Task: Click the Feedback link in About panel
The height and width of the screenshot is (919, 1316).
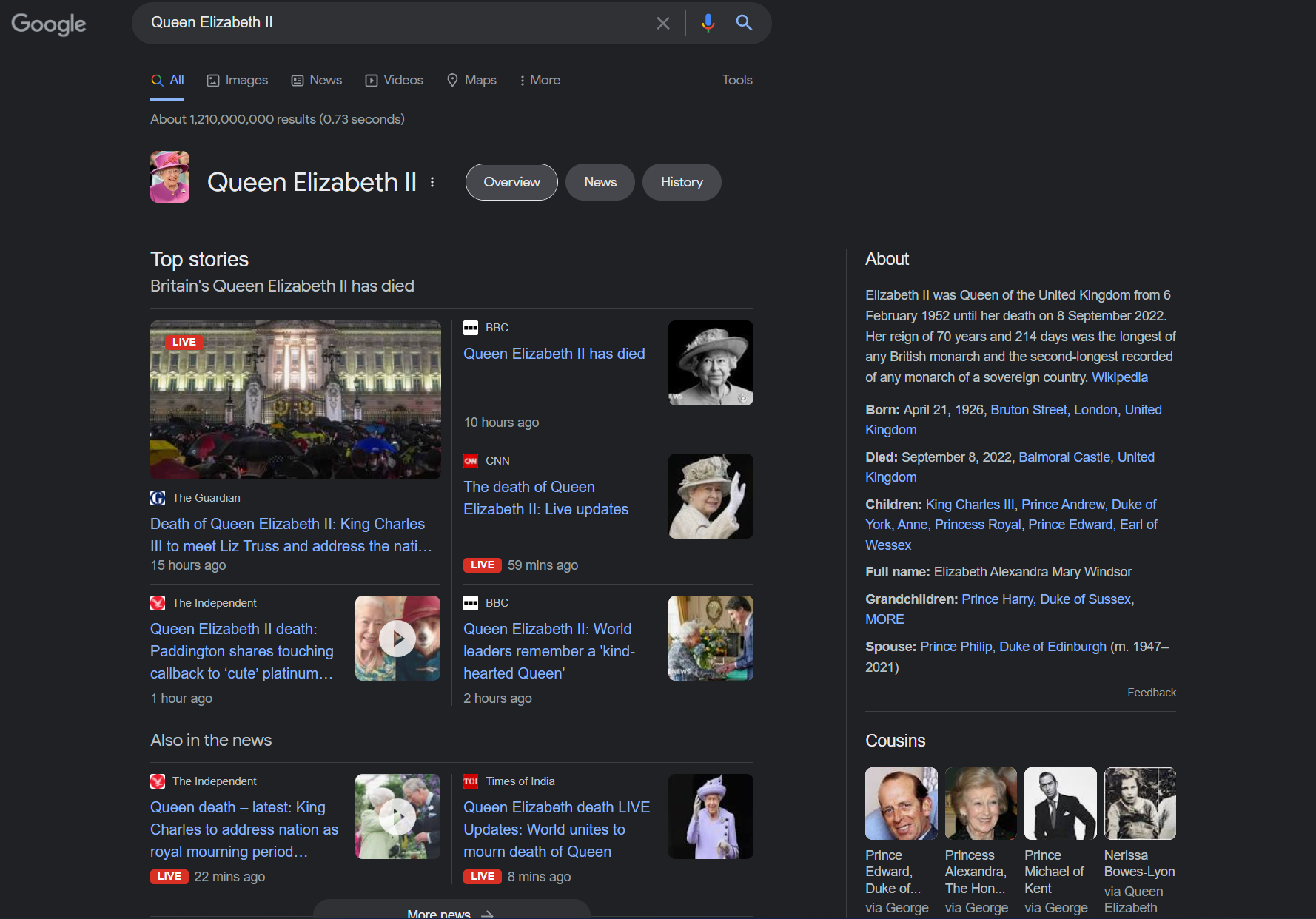Action: pos(1152,693)
